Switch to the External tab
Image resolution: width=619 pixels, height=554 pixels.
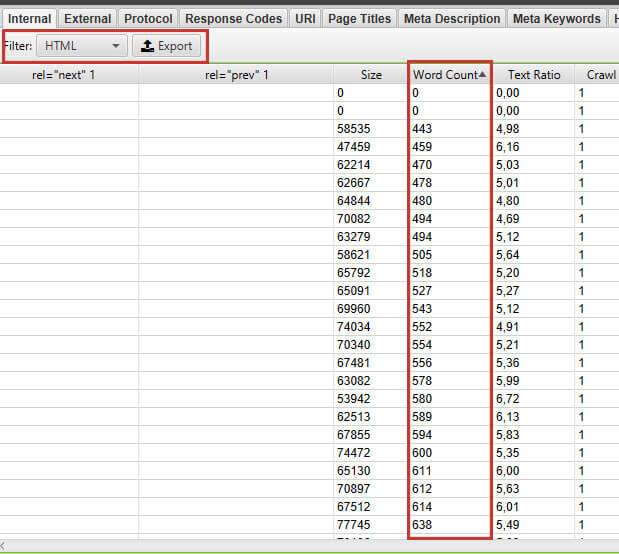point(88,19)
